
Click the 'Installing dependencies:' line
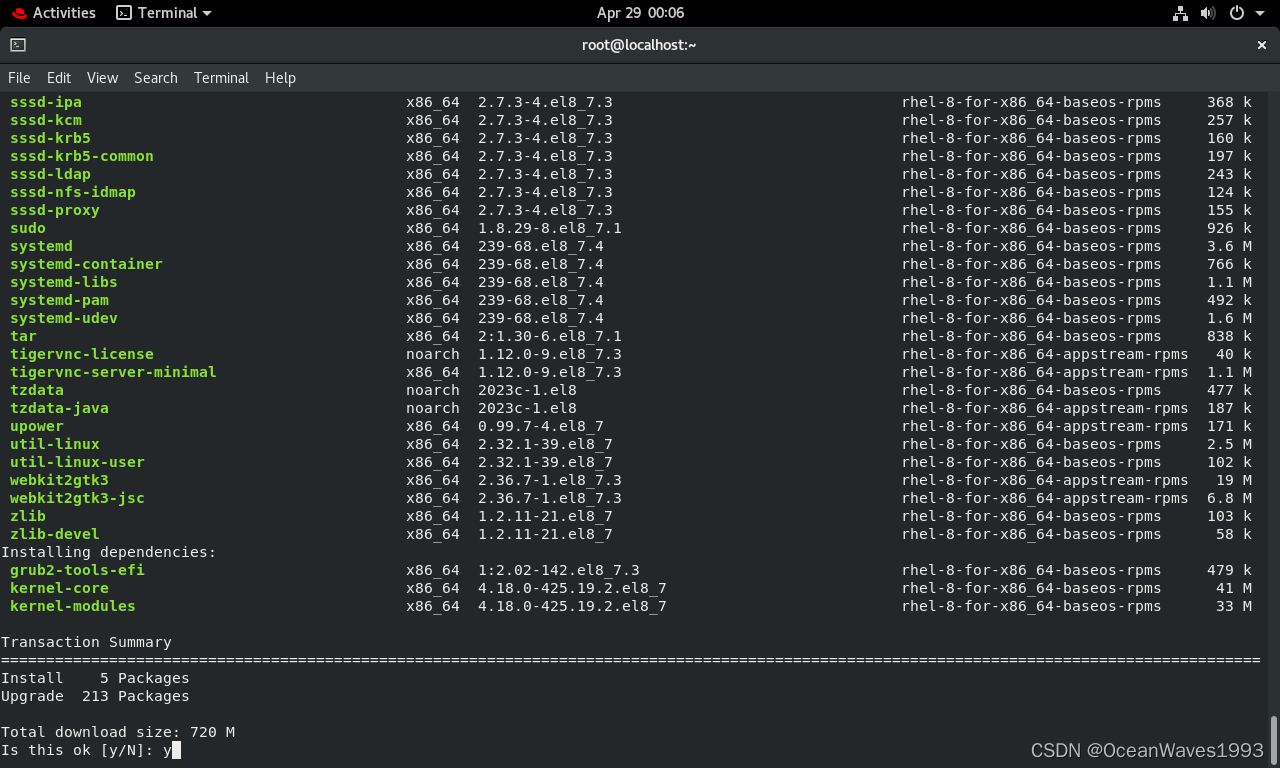pos(109,552)
